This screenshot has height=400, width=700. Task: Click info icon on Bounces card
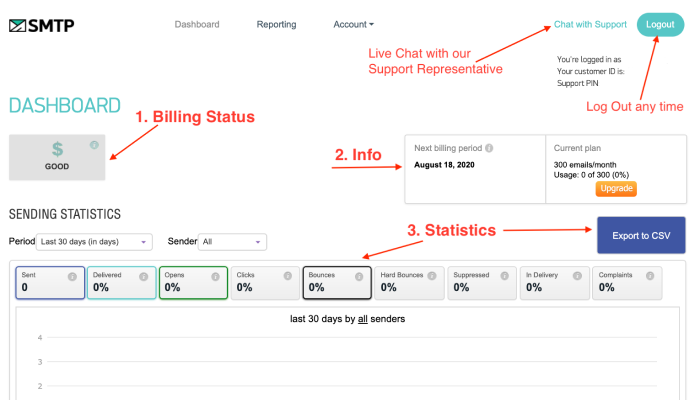pyautogui.click(x=360, y=275)
